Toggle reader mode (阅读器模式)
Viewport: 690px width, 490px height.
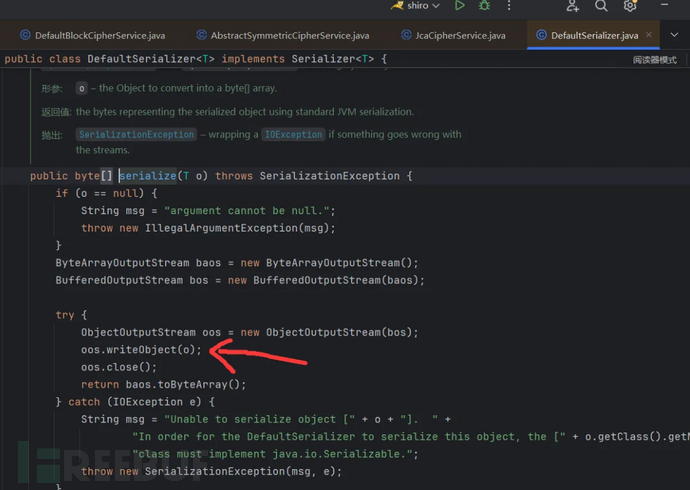[654, 60]
